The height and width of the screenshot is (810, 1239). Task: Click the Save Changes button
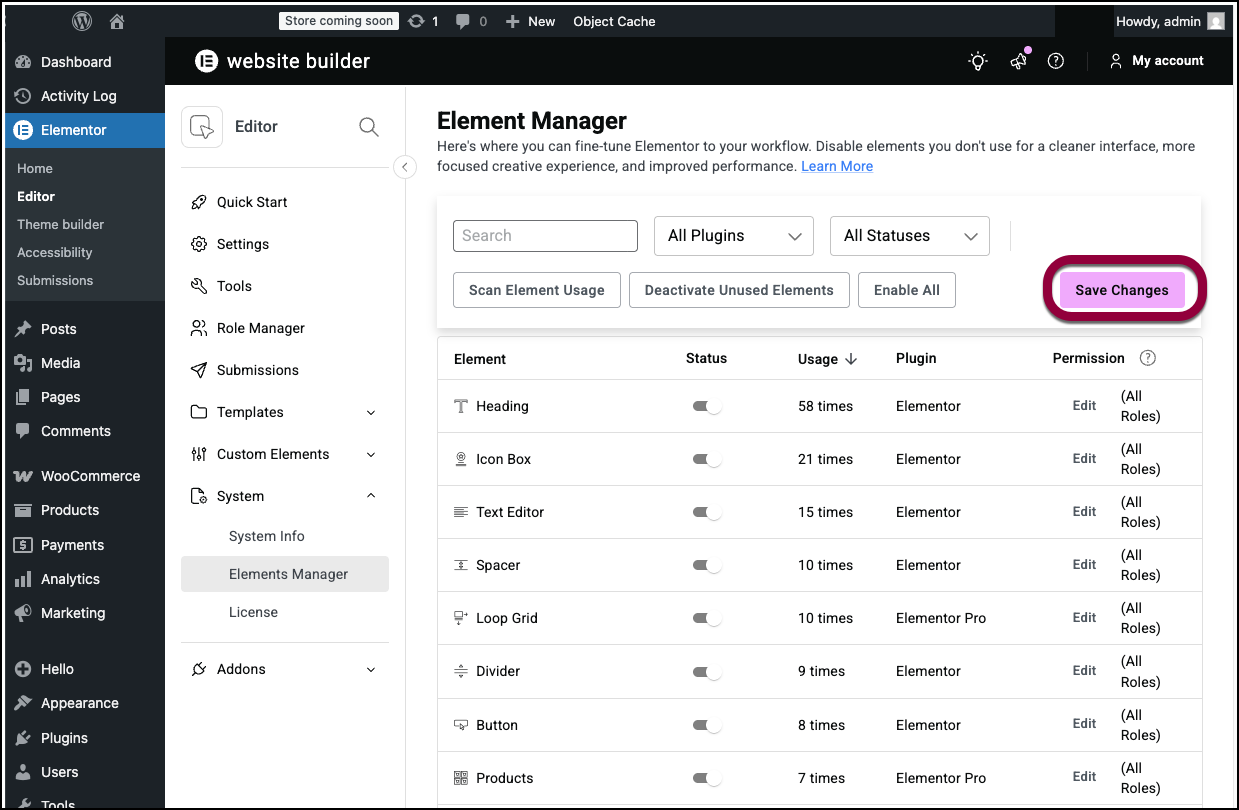tap(1121, 290)
